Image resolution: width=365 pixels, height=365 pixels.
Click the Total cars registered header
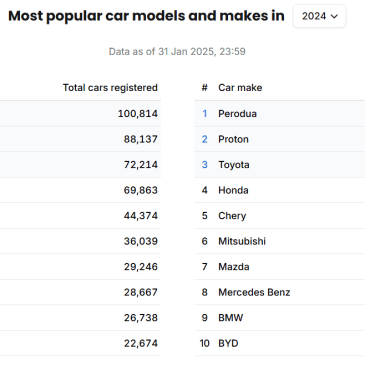(110, 88)
